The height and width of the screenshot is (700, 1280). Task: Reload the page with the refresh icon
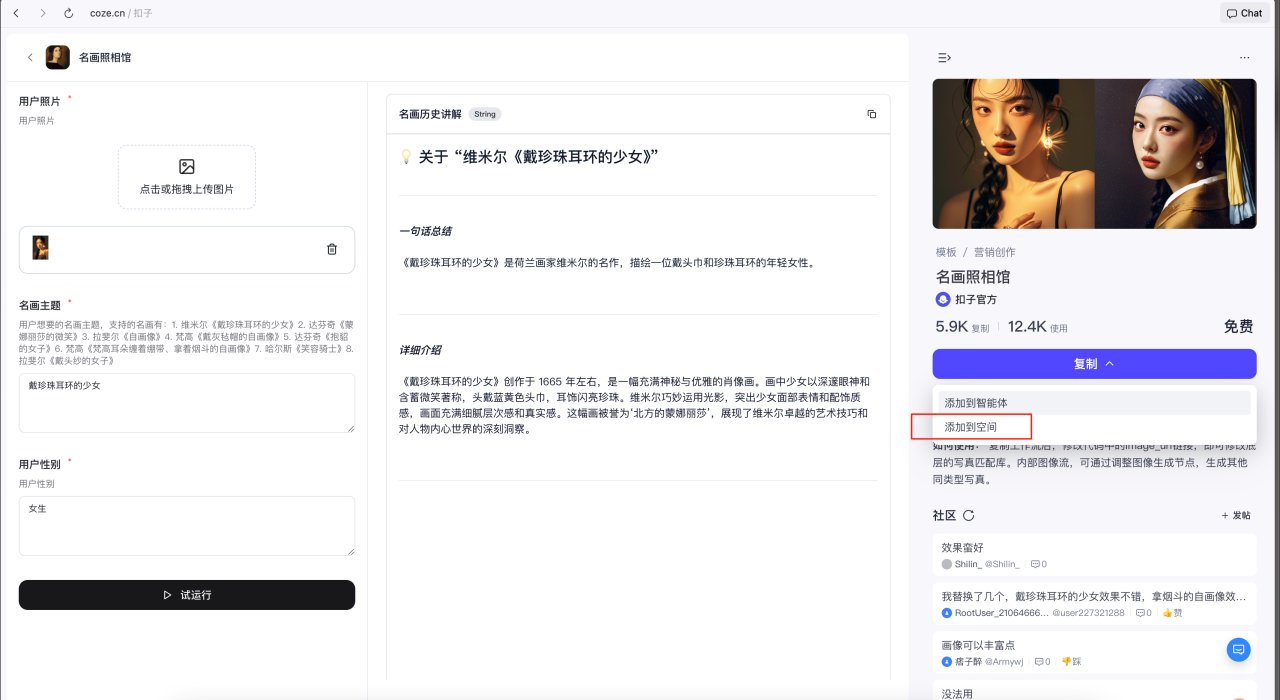click(69, 13)
